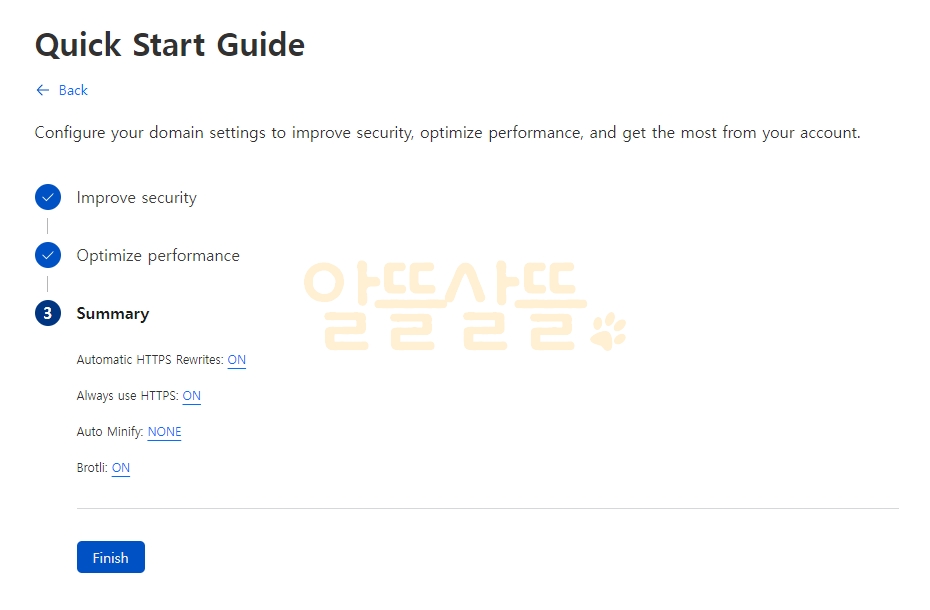
Task: Select the Optimize performance checkmark circle
Action: (x=48, y=255)
